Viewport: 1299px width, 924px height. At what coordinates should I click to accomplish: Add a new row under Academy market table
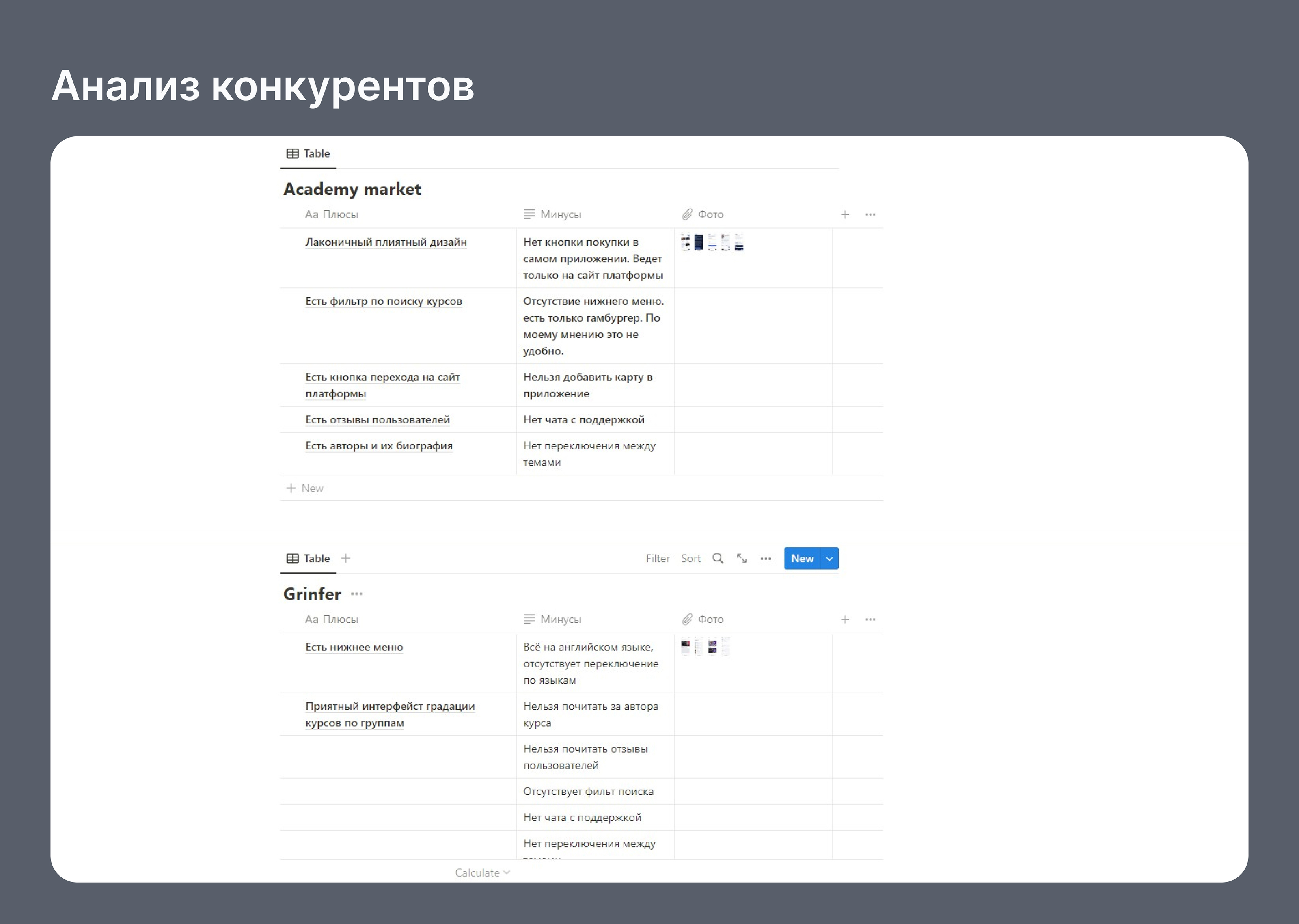tap(305, 488)
